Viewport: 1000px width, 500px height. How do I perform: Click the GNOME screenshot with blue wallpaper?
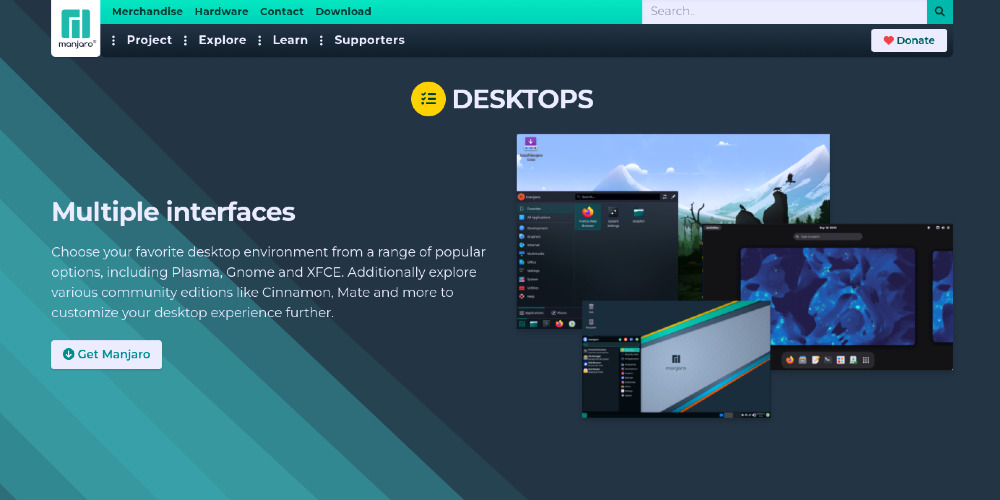[x=827, y=297]
